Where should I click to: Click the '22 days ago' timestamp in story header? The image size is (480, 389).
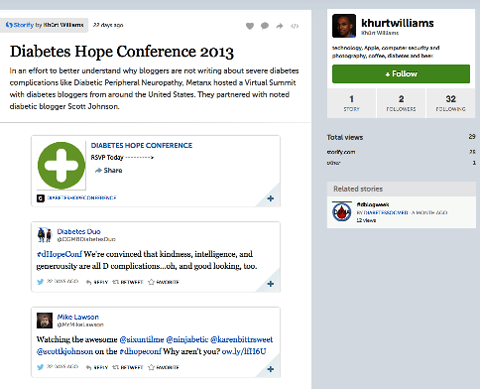108,25
